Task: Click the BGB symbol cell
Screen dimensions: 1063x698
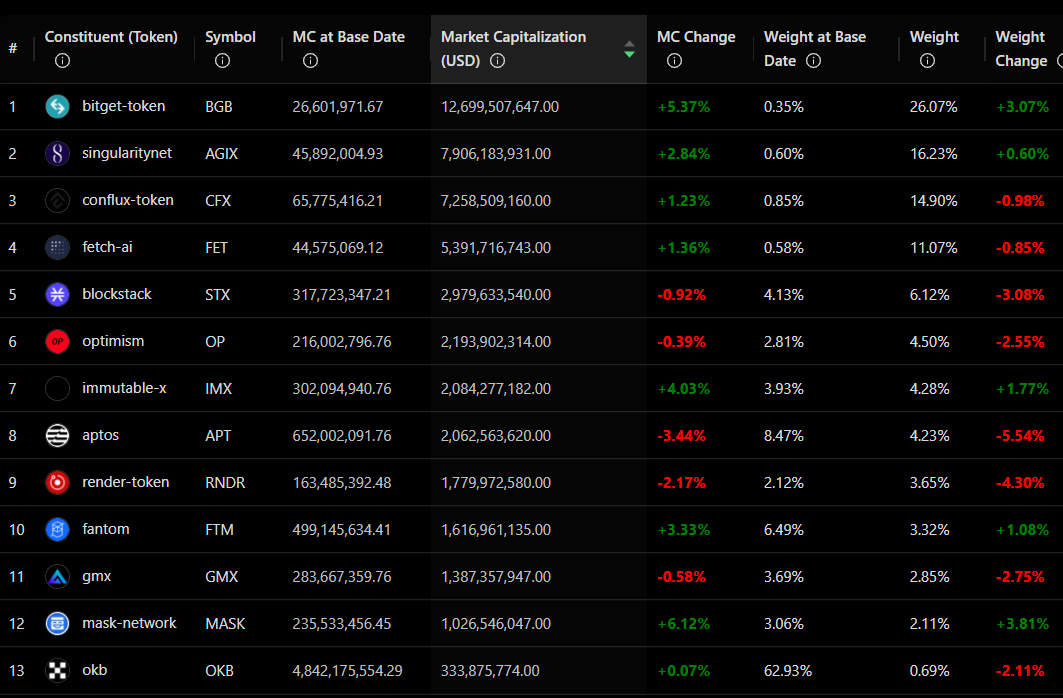Action: click(218, 107)
